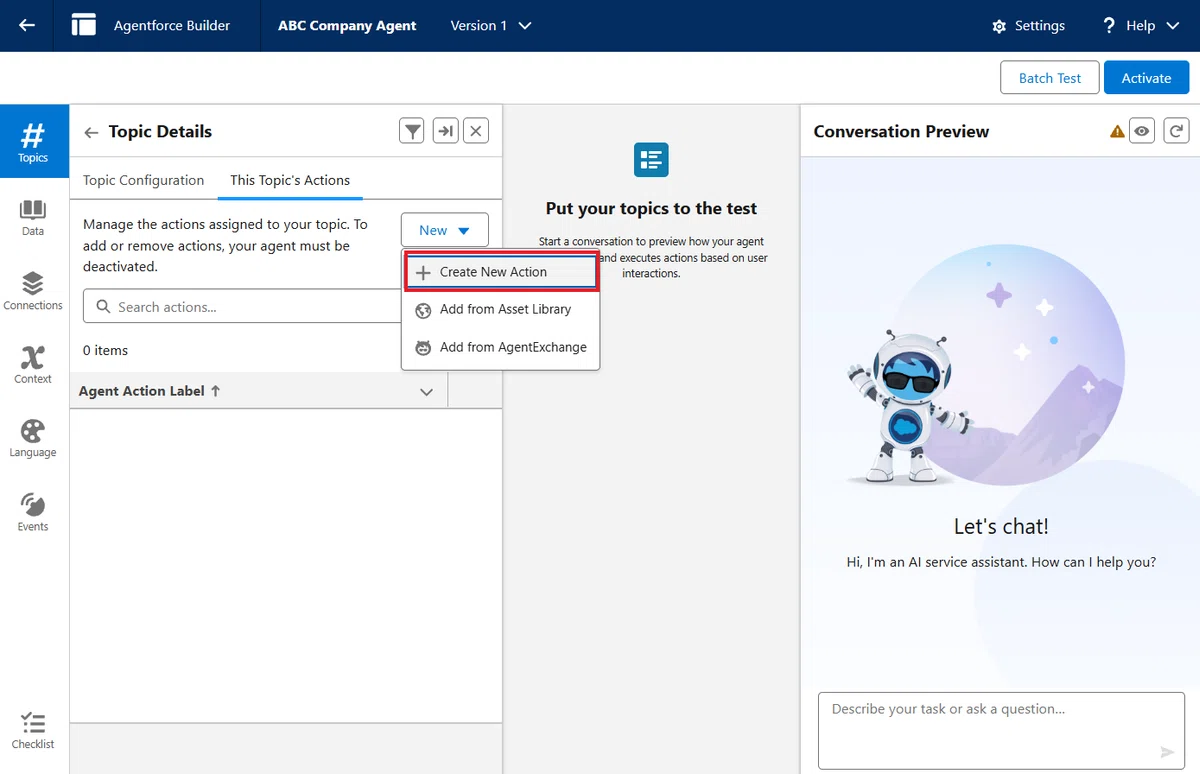Click the filter icon in Topic Details
Image resolution: width=1200 pixels, height=774 pixels.
pos(412,131)
